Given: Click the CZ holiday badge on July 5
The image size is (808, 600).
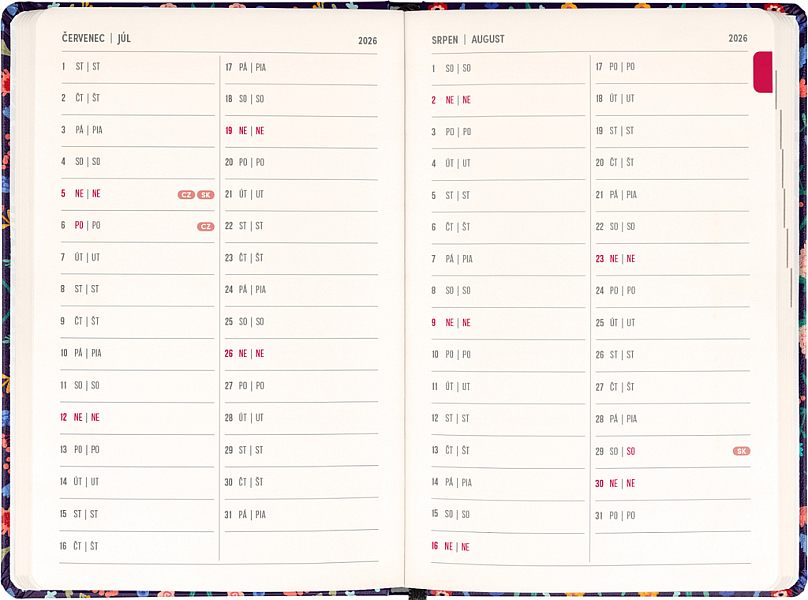Looking at the screenshot, I should pos(186,195).
